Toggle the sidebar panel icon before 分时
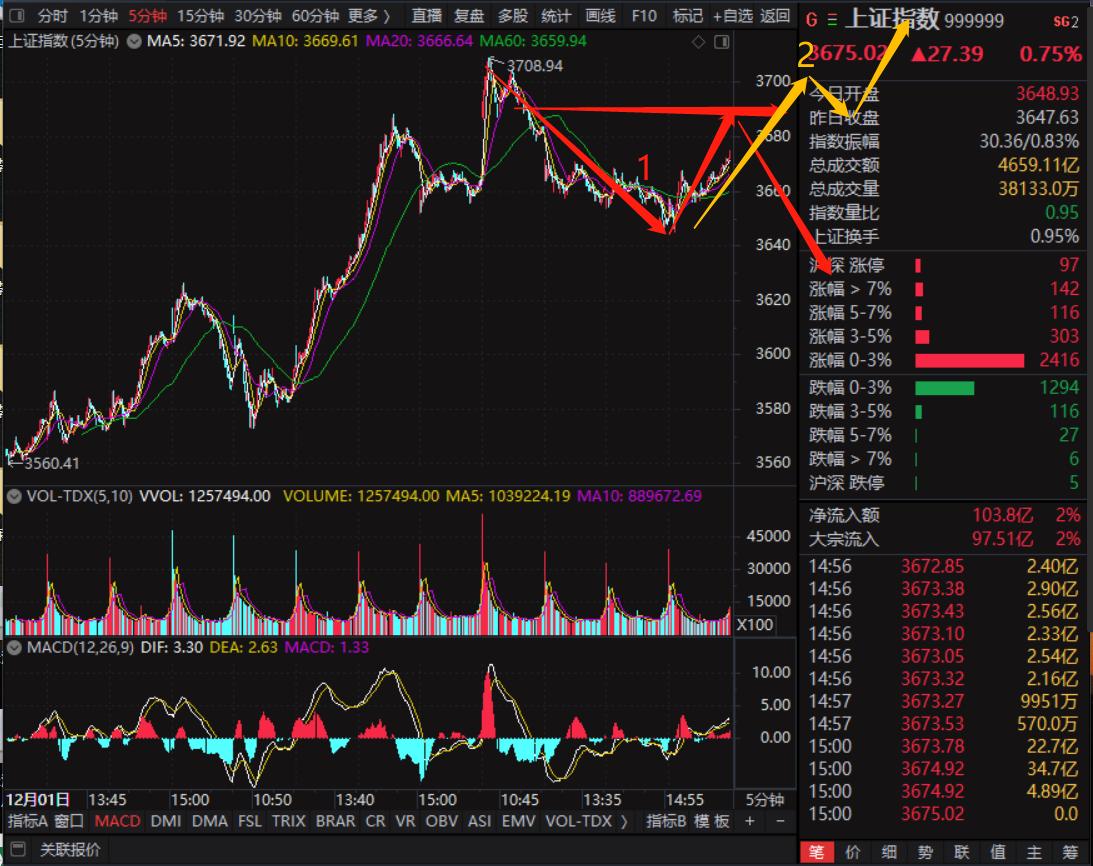The height and width of the screenshot is (866, 1093). click(x=16, y=15)
